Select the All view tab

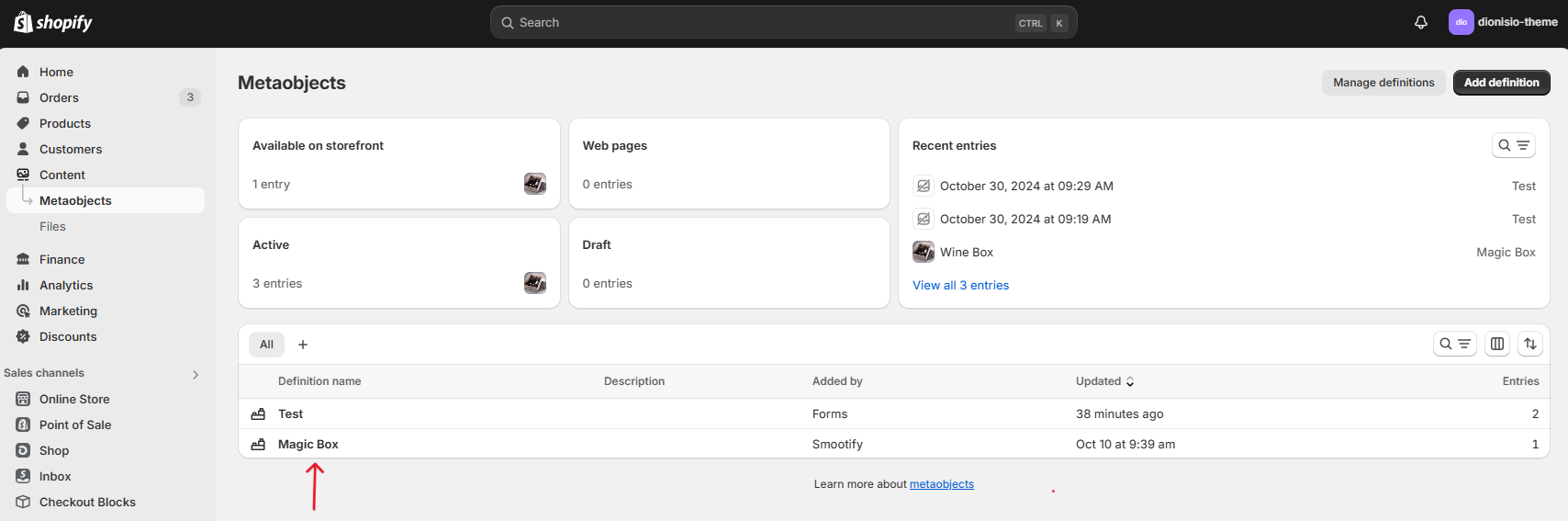(x=266, y=345)
